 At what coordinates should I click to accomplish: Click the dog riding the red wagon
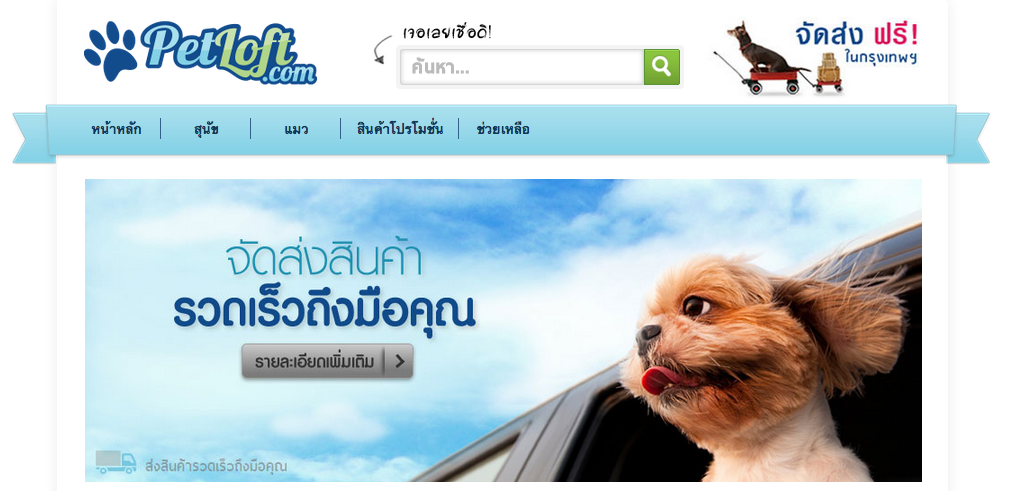coord(758,49)
